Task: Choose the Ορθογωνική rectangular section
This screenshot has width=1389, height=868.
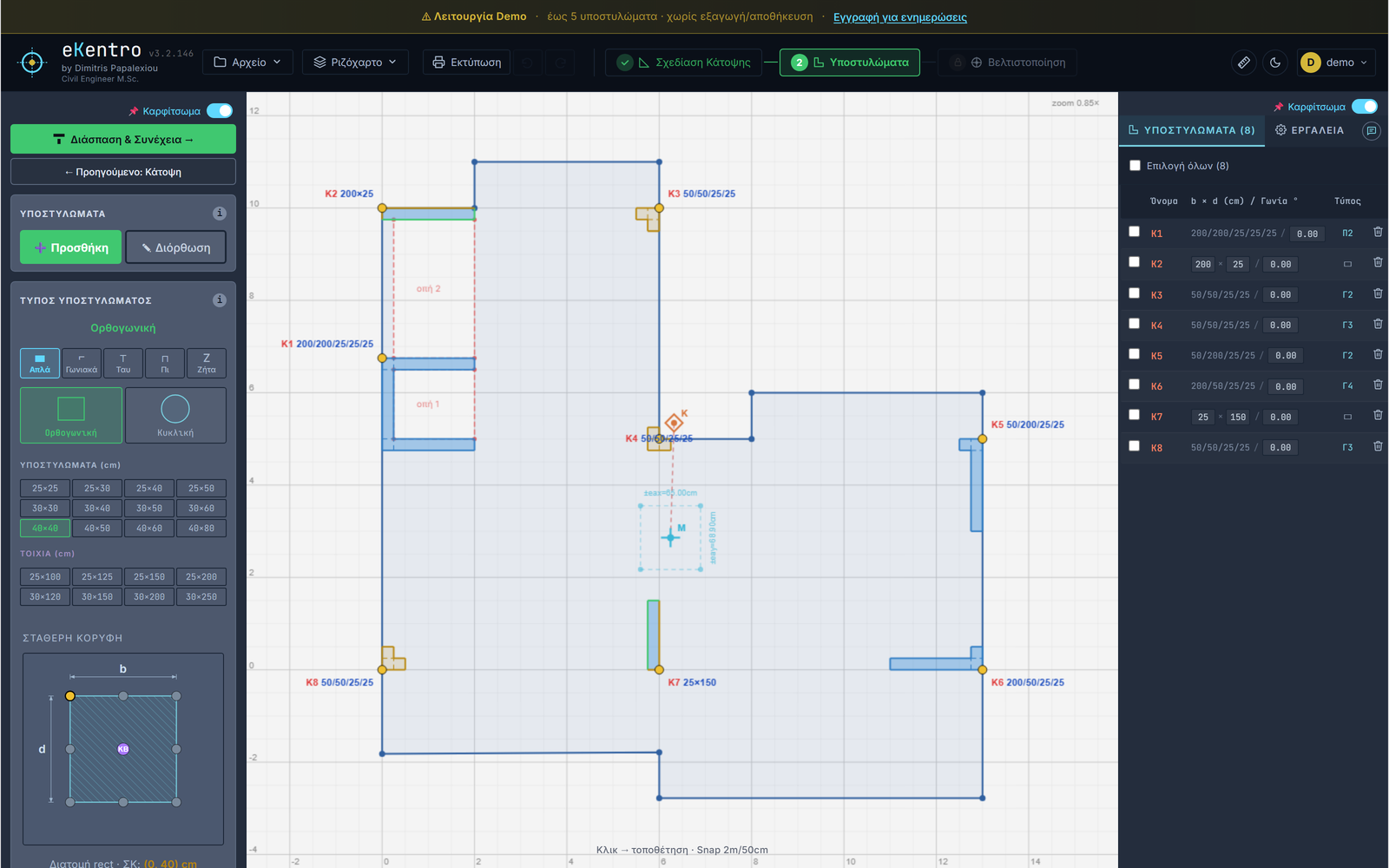Action: [71, 415]
